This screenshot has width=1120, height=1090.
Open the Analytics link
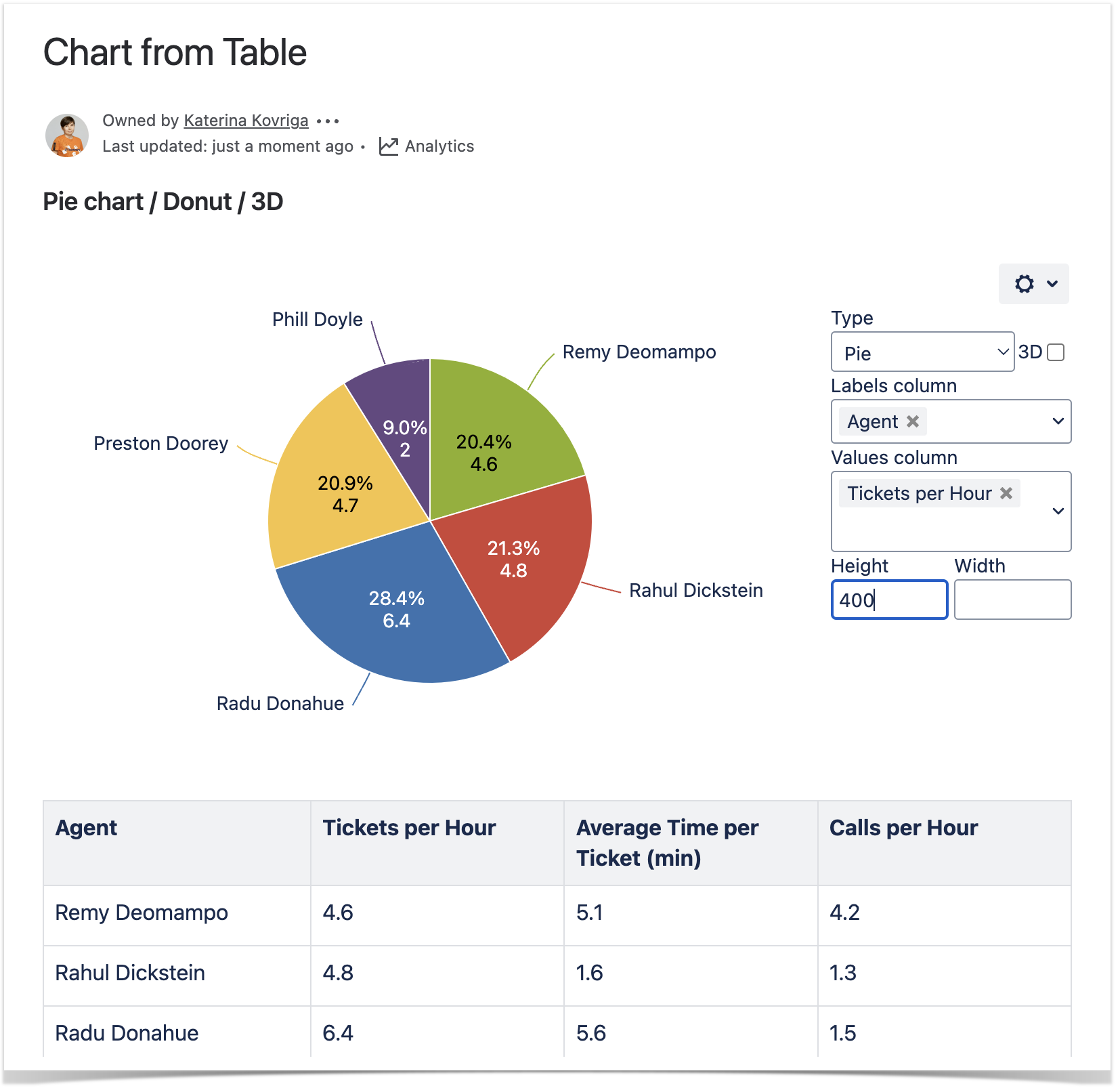[x=439, y=146]
